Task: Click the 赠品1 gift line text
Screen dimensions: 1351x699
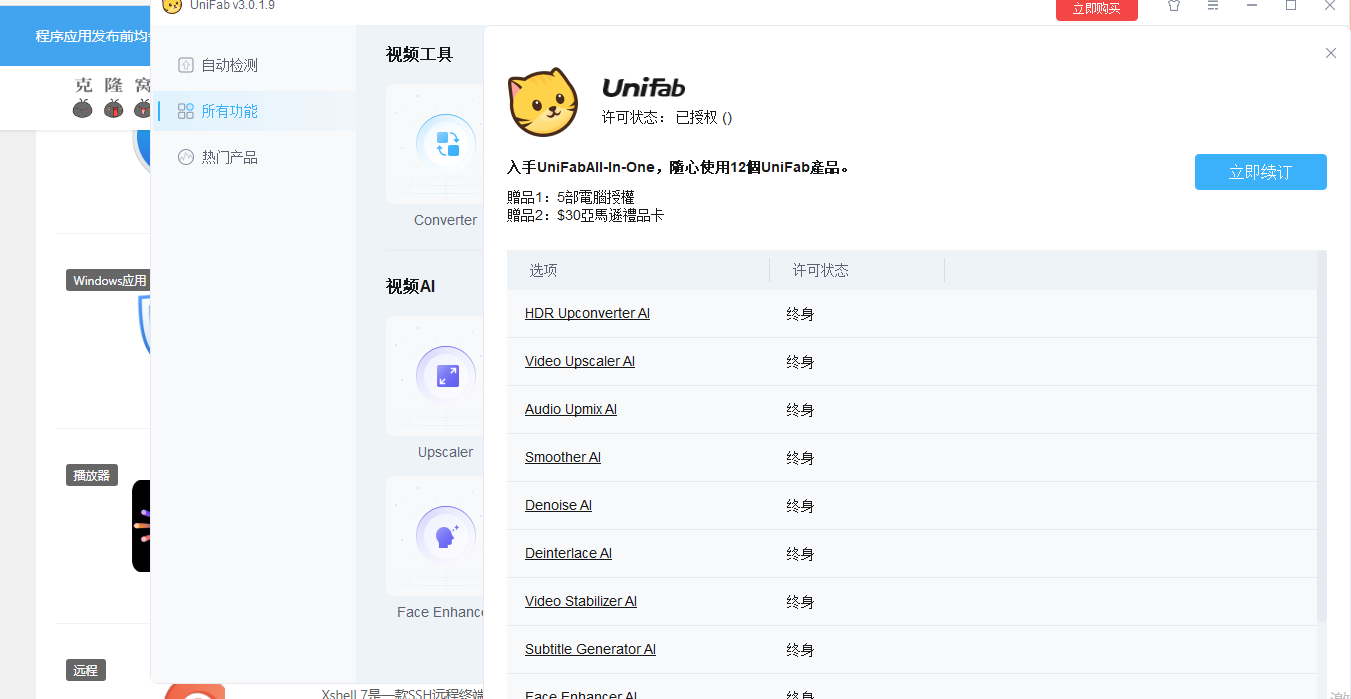Action: 571,198
